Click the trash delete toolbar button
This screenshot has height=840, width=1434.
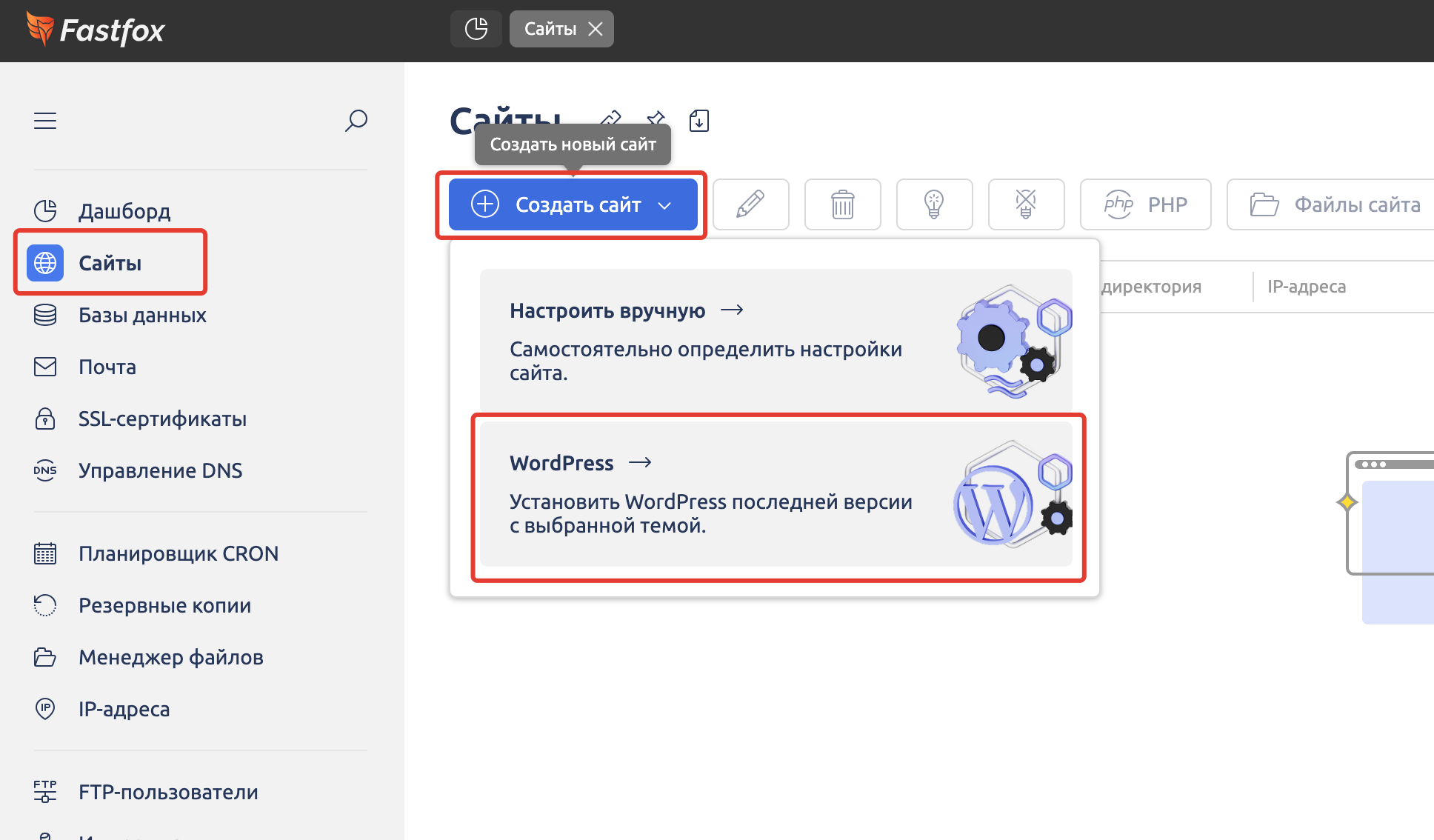point(842,204)
